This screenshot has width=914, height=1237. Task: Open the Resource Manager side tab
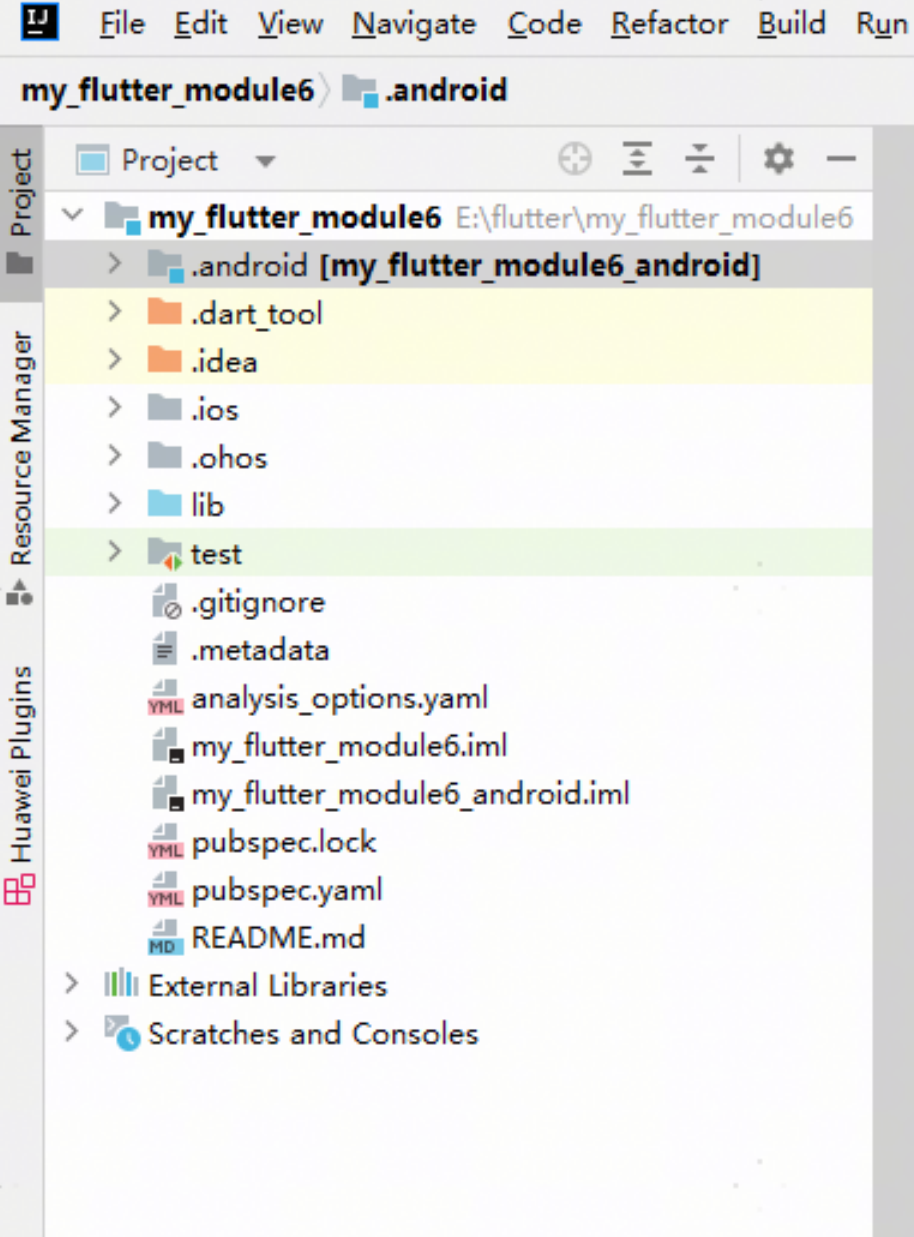coord(21,468)
